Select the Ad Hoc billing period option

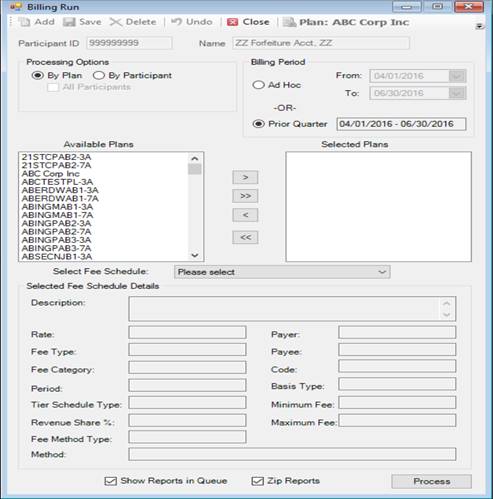pos(258,85)
